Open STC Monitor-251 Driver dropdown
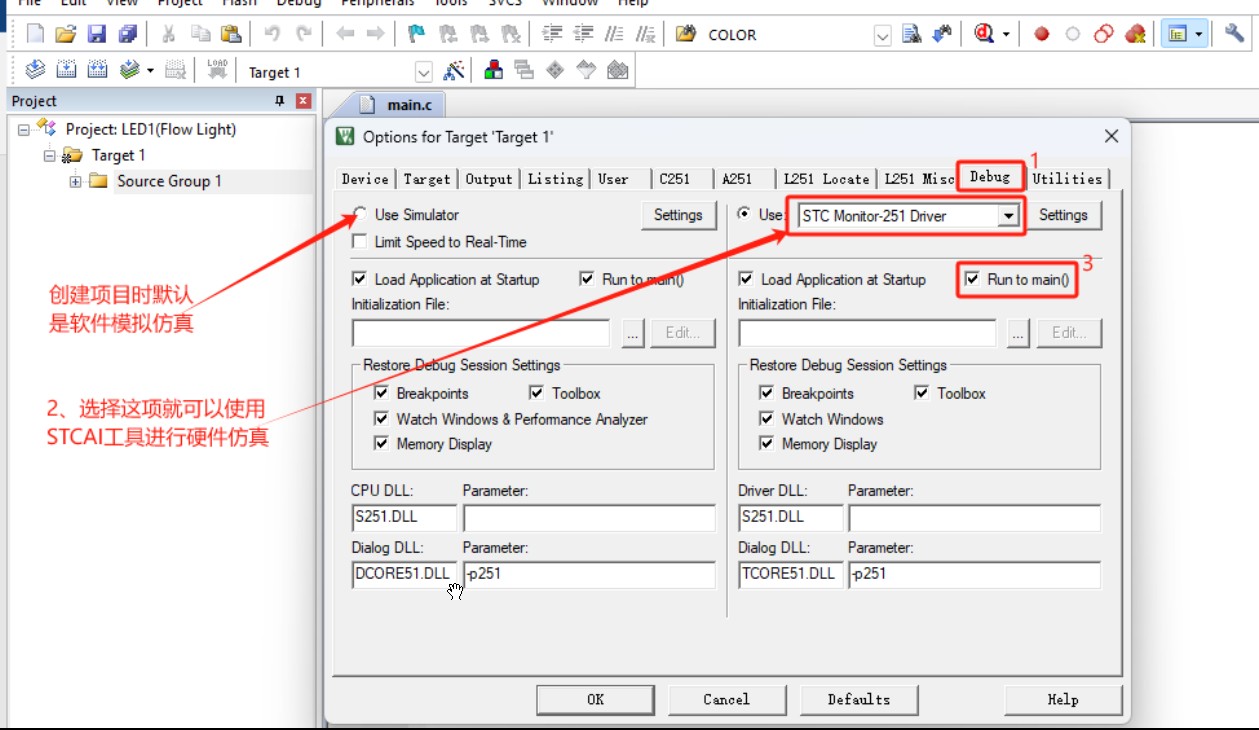 [1008, 216]
